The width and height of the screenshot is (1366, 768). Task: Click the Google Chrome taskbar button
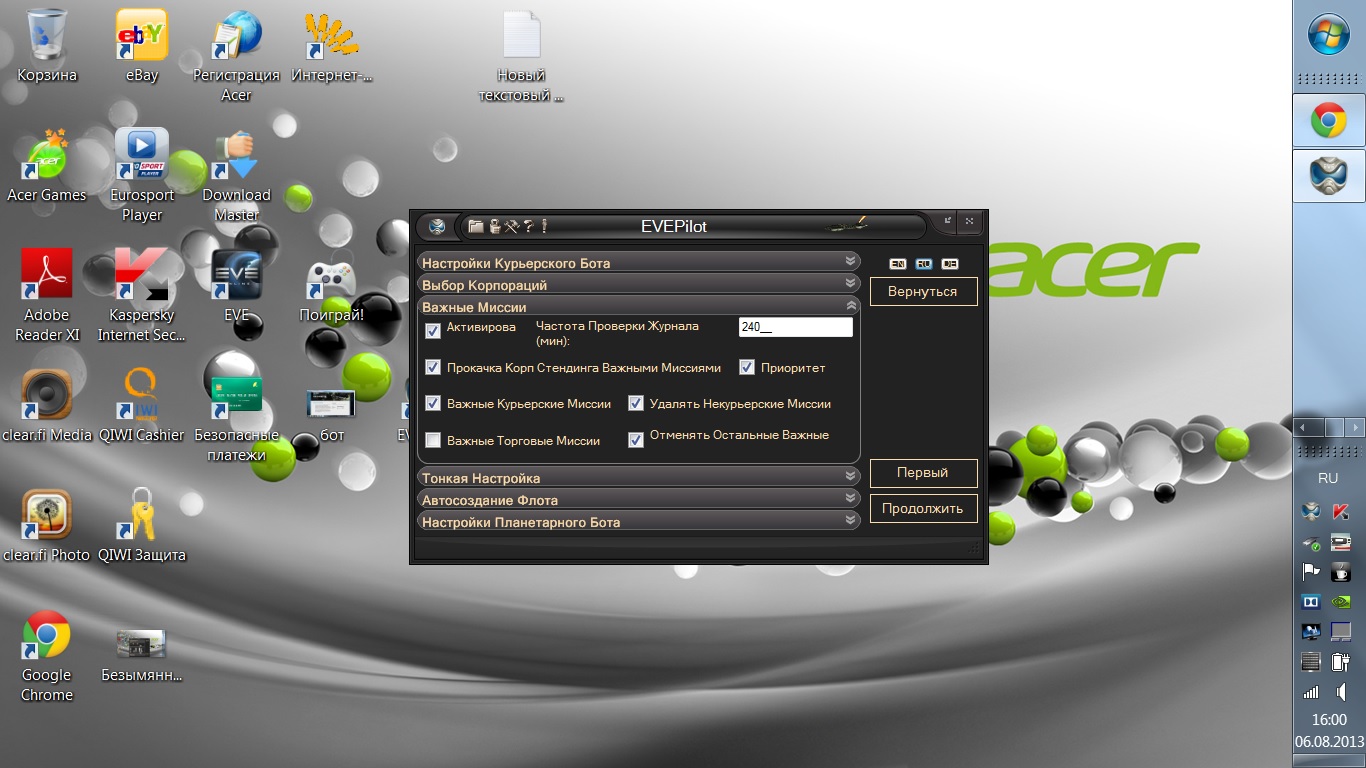click(x=1329, y=121)
